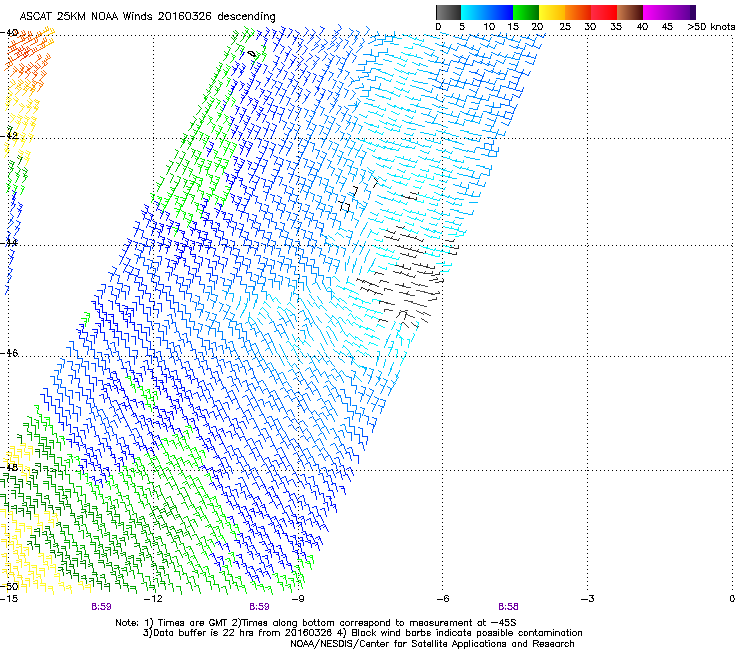Click the note 'Data buffer is 22 hrs'
This screenshot has width=740, height=650.
[x=203, y=633]
